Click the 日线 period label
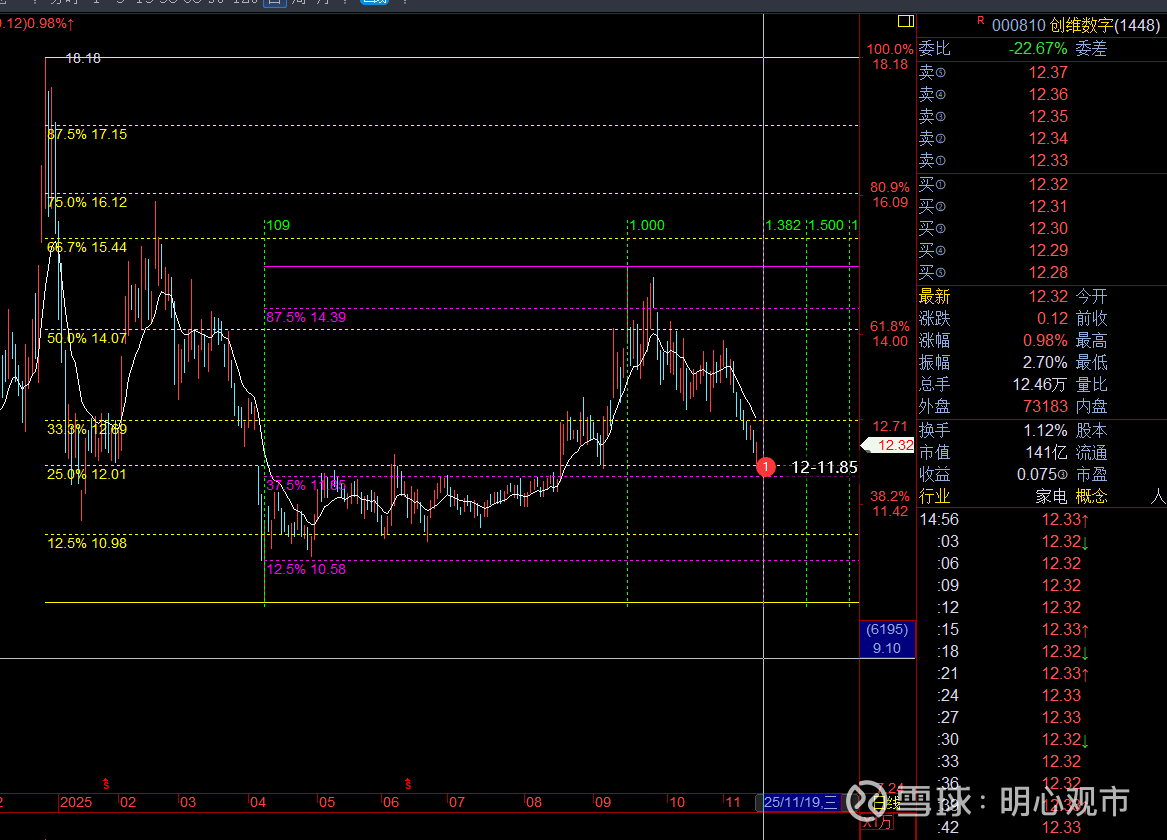 point(887,804)
